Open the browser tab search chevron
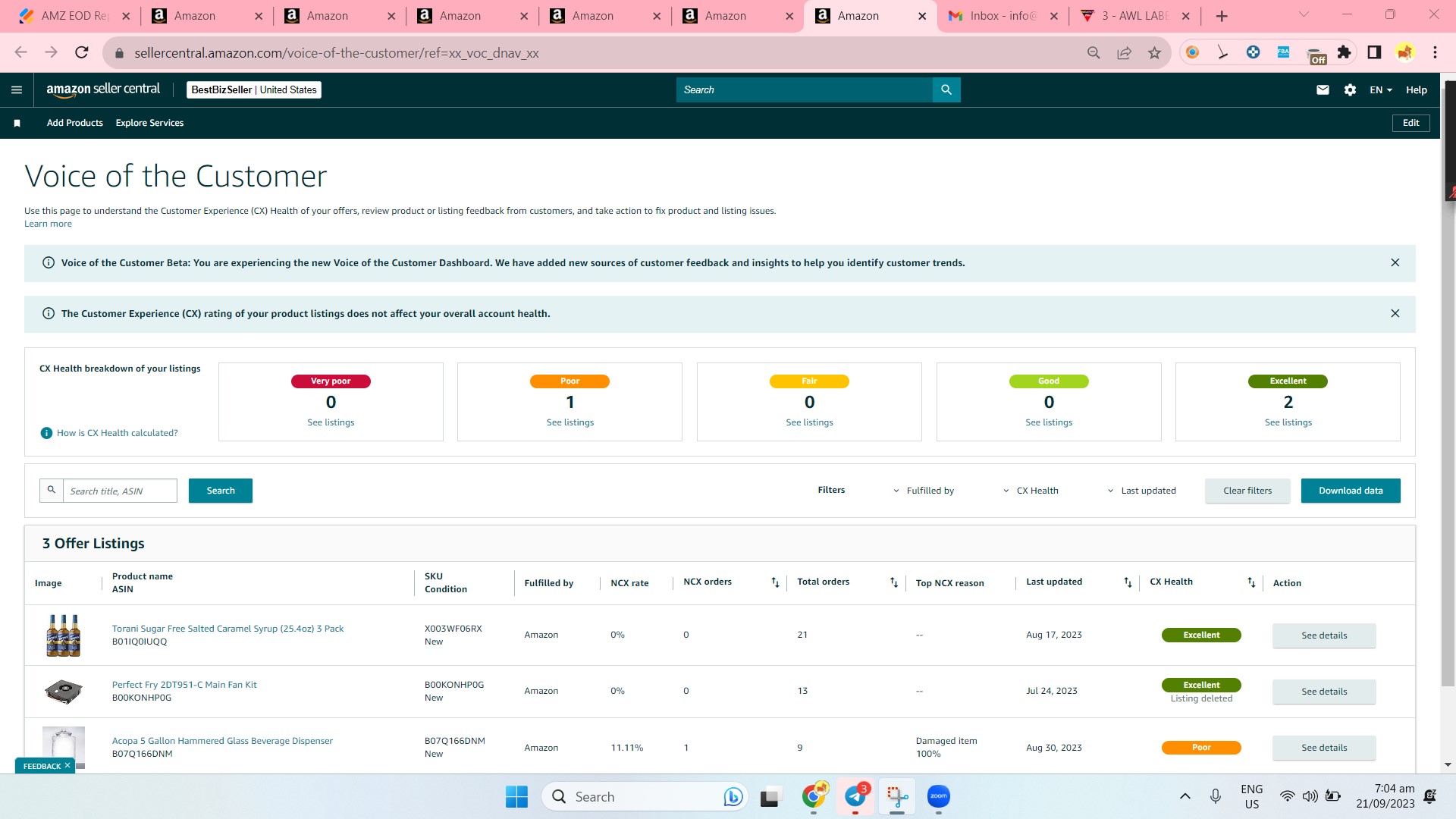 (1304, 14)
